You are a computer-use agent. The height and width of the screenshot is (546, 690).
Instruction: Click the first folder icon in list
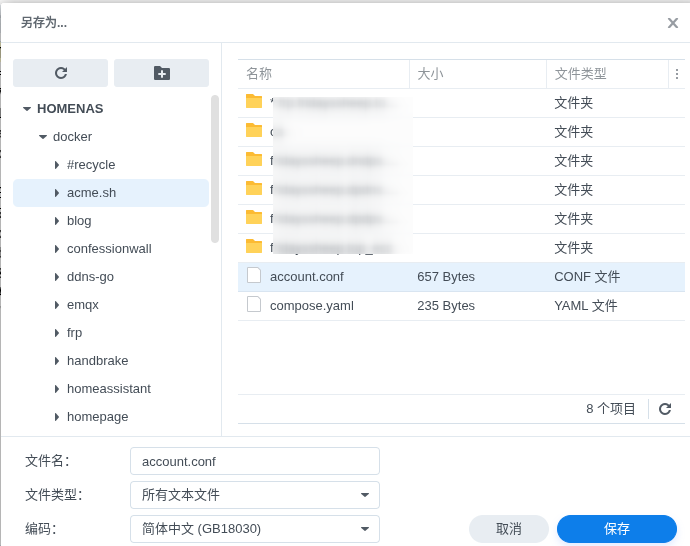click(254, 102)
